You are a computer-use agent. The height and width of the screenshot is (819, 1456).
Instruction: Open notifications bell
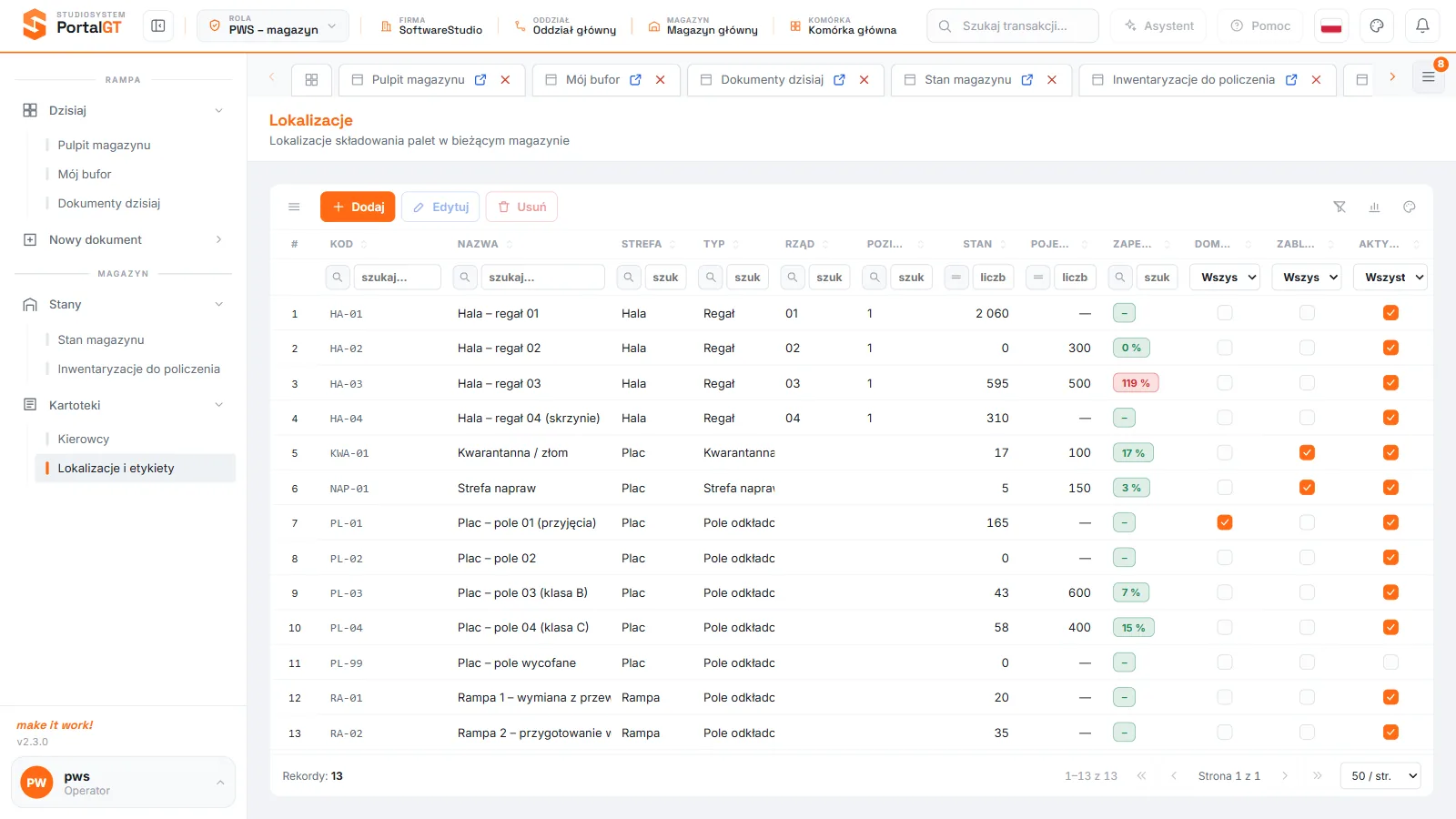[x=1422, y=25]
